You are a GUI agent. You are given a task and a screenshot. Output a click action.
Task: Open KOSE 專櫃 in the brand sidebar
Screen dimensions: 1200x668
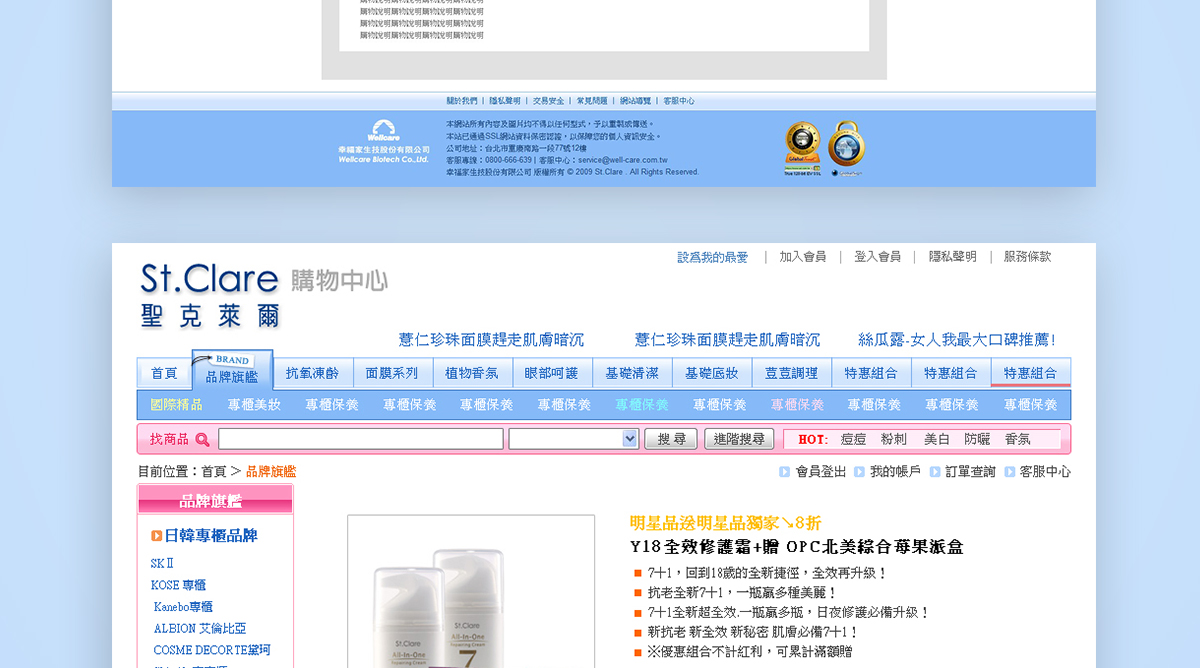[x=179, y=585]
